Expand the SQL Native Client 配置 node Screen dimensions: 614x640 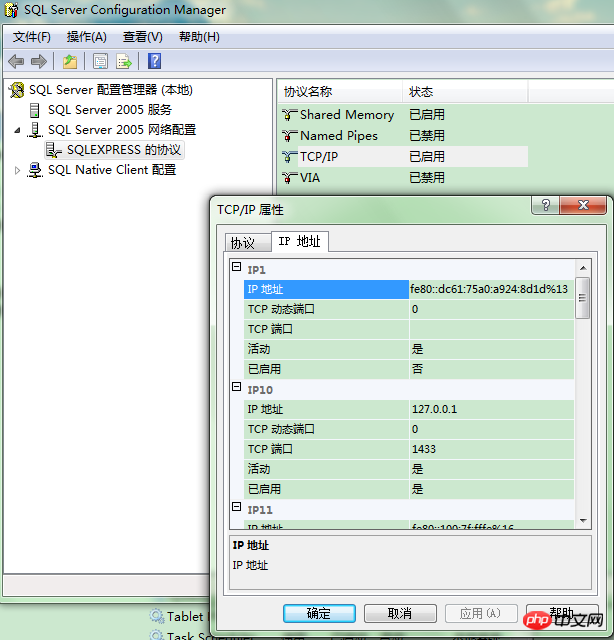coord(17,170)
